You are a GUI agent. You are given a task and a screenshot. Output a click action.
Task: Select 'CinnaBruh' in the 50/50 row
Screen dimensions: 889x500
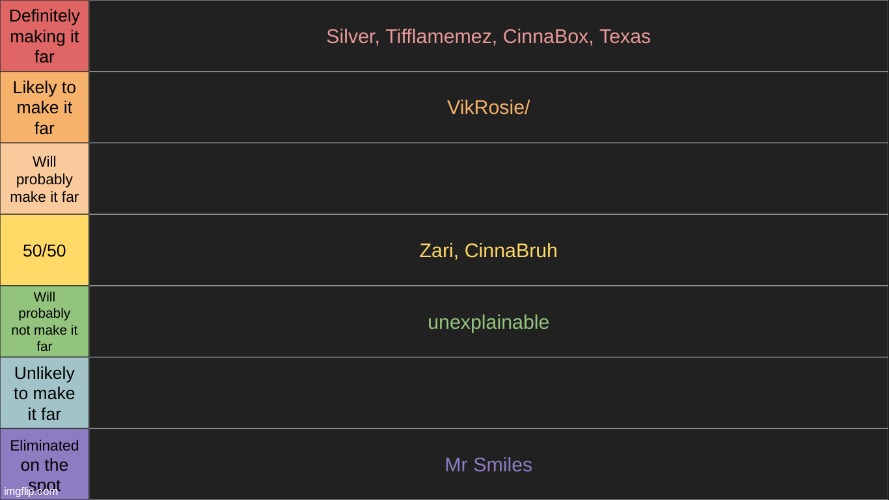pos(511,251)
